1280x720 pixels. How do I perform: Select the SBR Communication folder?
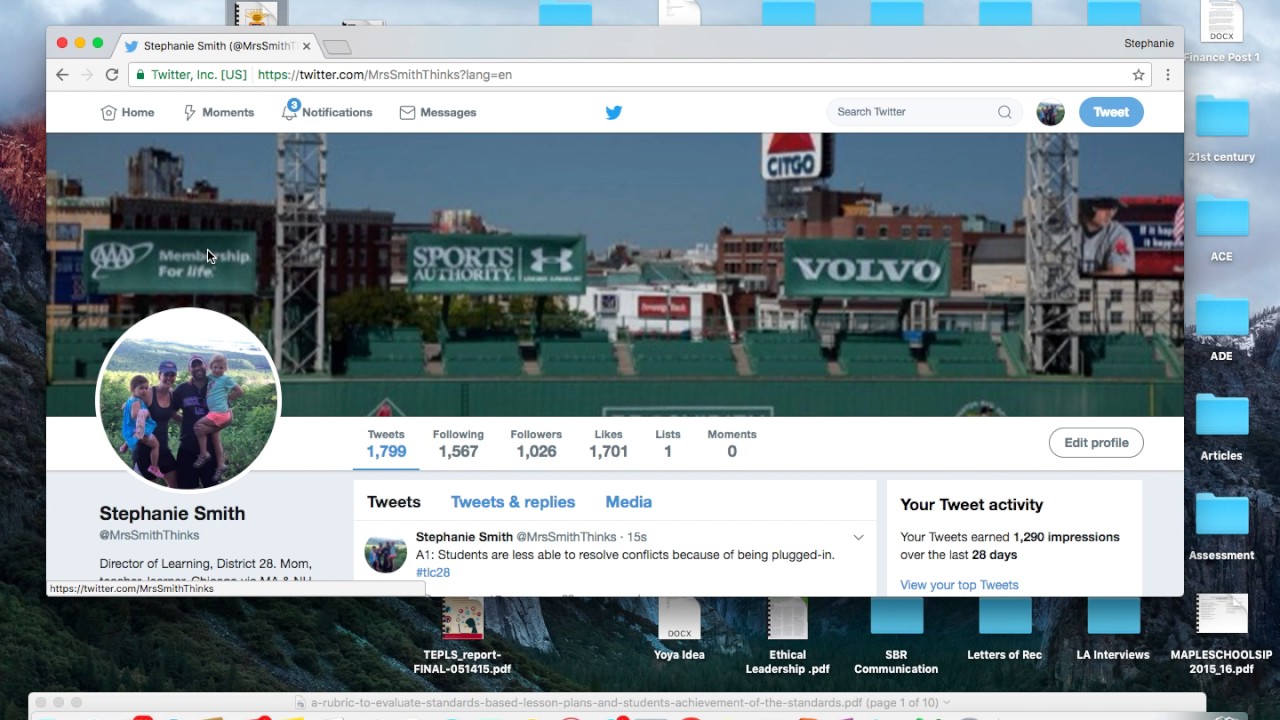pos(896,636)
